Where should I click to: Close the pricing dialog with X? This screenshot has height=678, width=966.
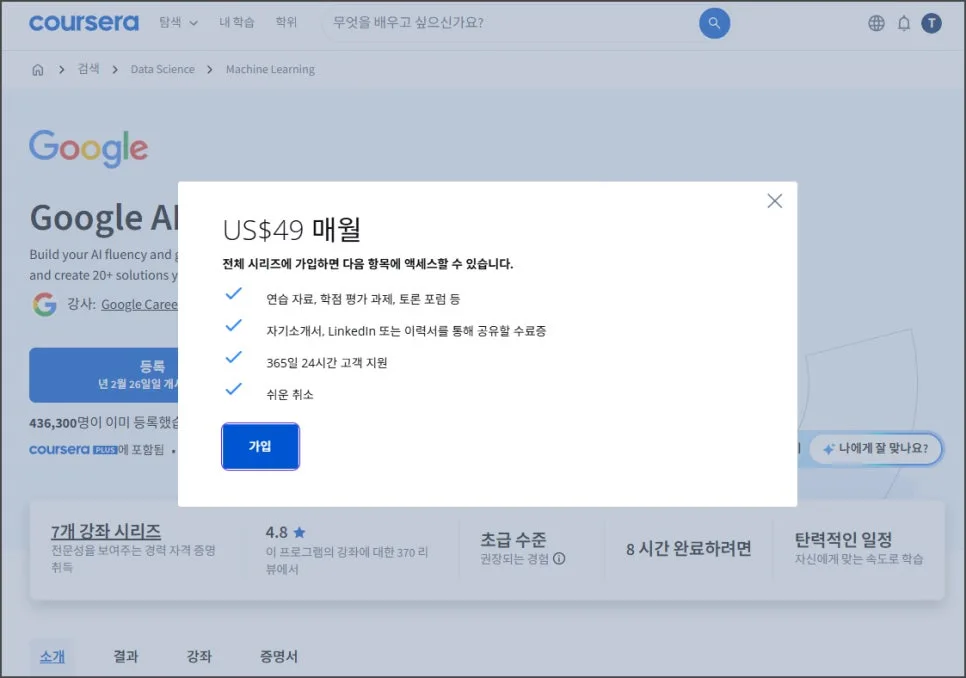774,201
